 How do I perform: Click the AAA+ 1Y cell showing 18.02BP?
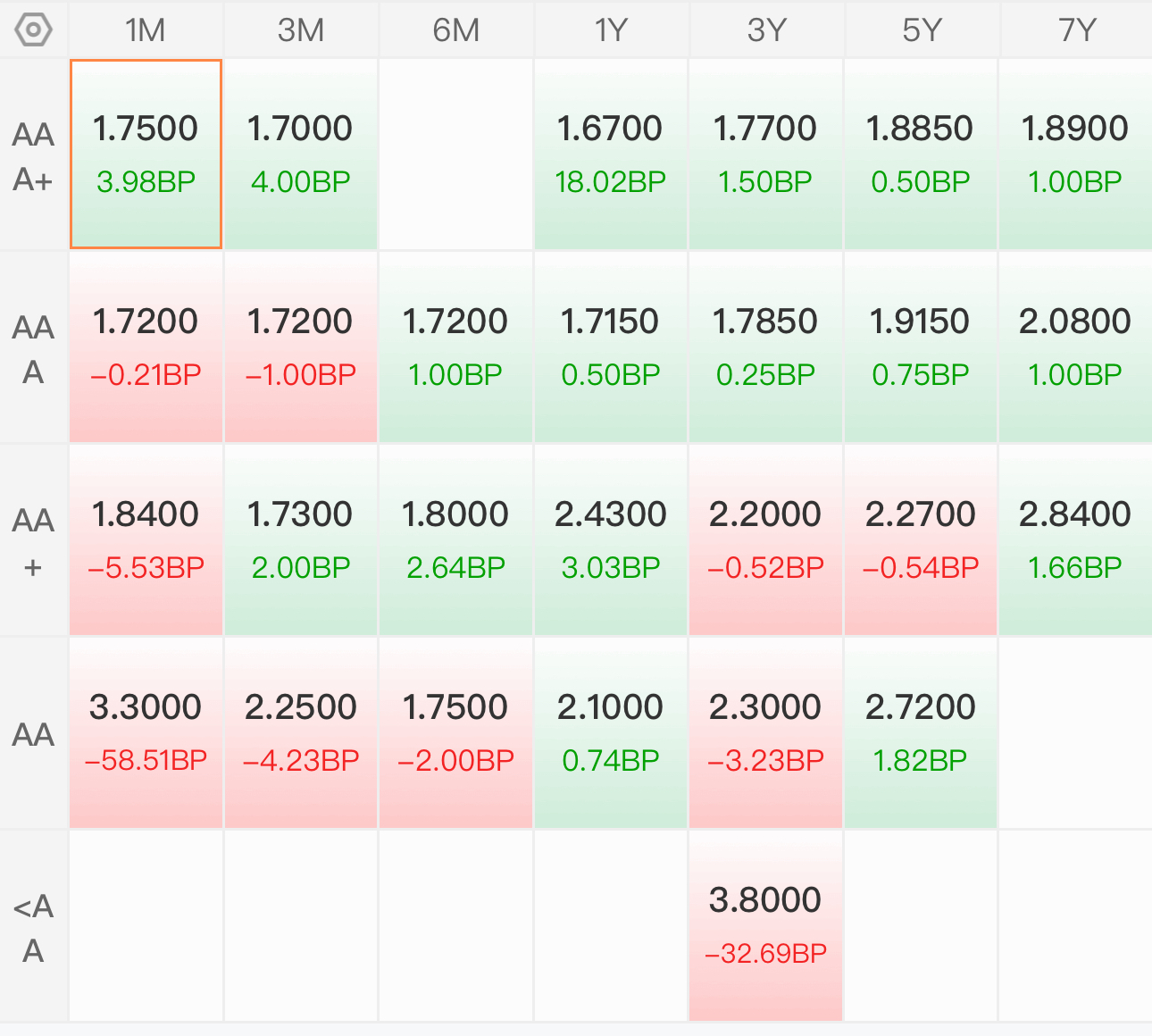point(611,154)
